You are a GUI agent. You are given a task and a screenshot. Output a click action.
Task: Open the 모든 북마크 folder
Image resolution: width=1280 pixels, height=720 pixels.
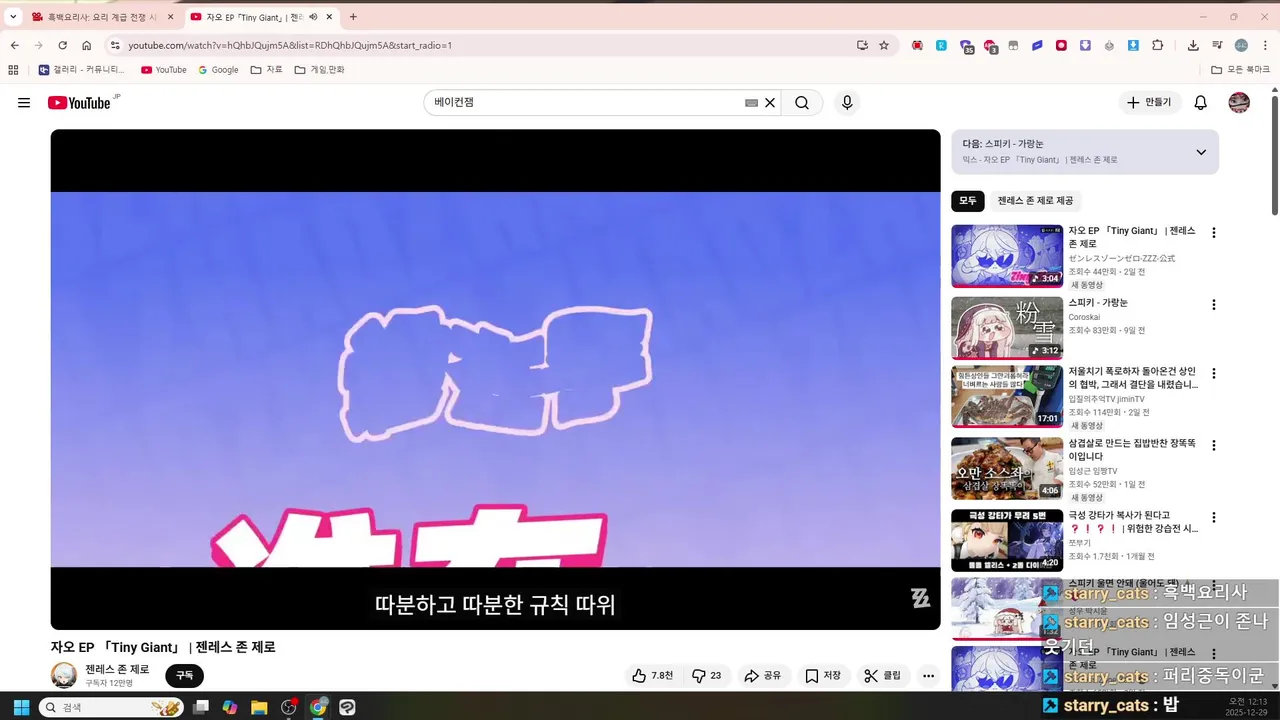(1241, 70)
